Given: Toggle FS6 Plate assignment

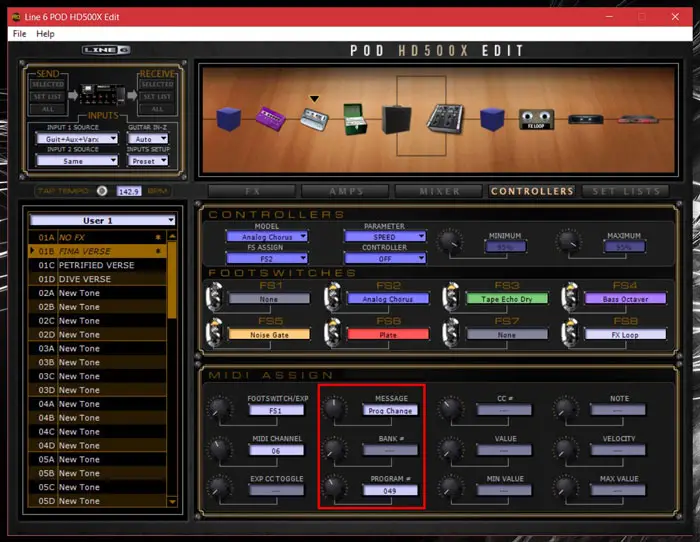Looking at the screenshot, I should [388, 334].
